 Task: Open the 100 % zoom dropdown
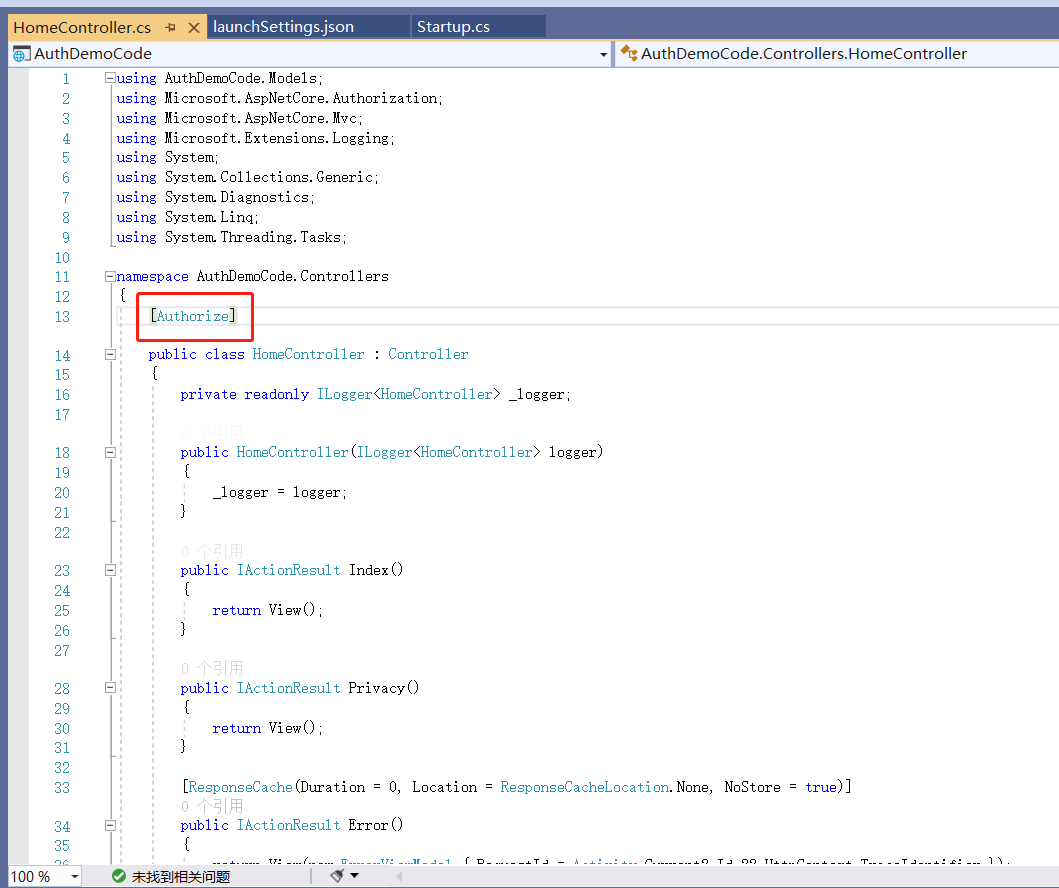[74, 877]
